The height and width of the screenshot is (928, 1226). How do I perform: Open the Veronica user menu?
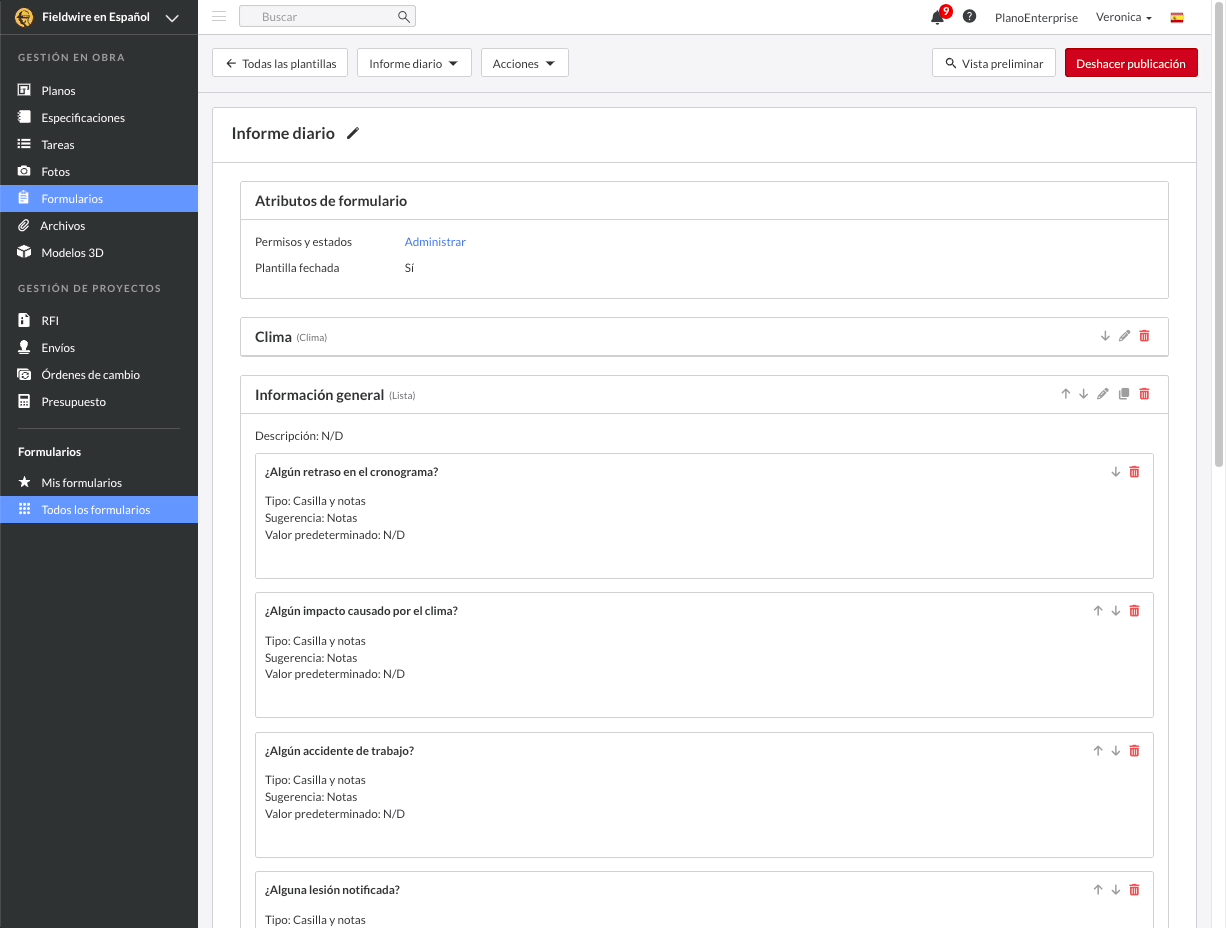(x=1124, y=17)
